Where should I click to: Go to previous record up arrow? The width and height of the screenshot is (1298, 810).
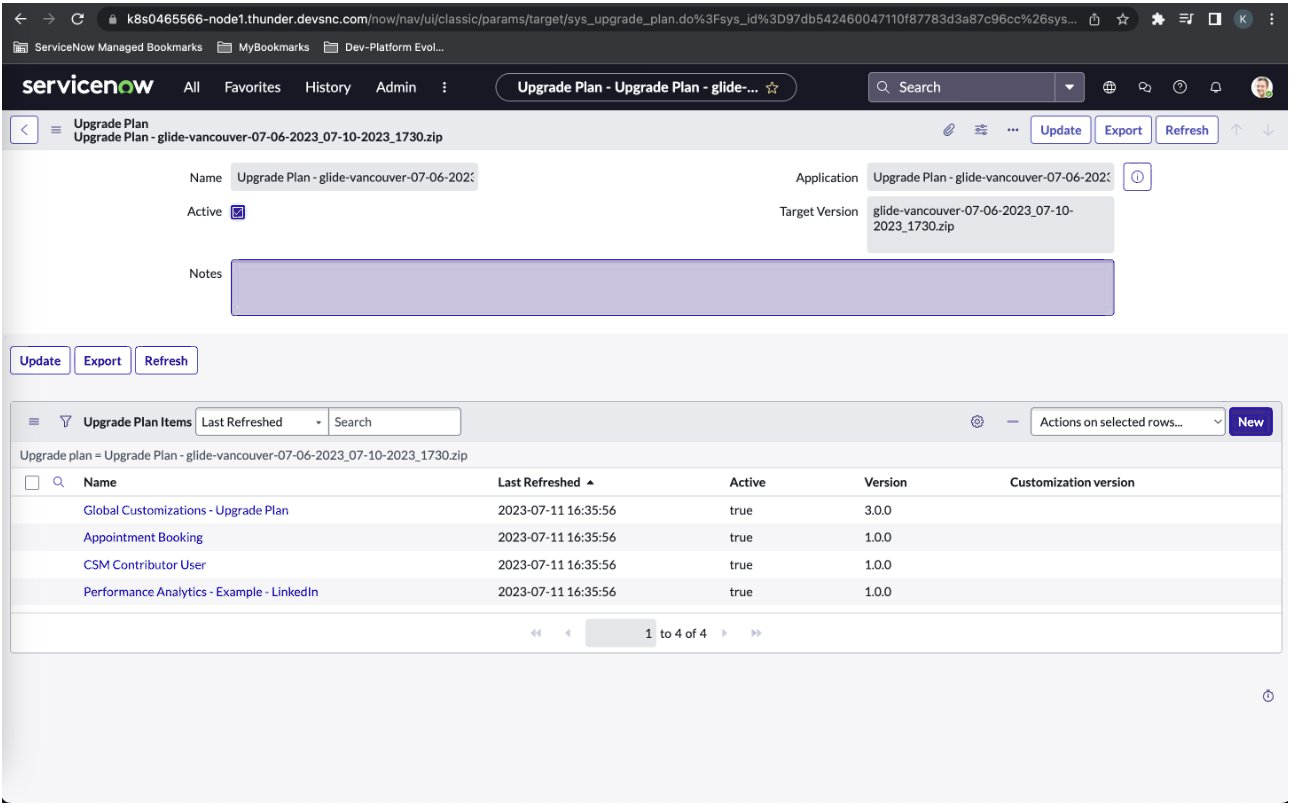tap(1237, 130)
